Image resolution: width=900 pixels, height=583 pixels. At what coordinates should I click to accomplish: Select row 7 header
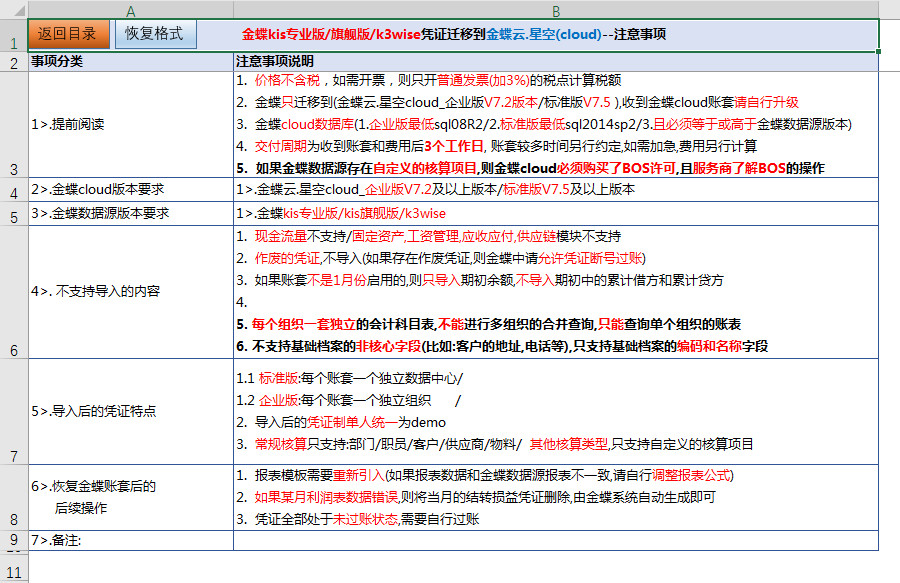pos(13,456)
